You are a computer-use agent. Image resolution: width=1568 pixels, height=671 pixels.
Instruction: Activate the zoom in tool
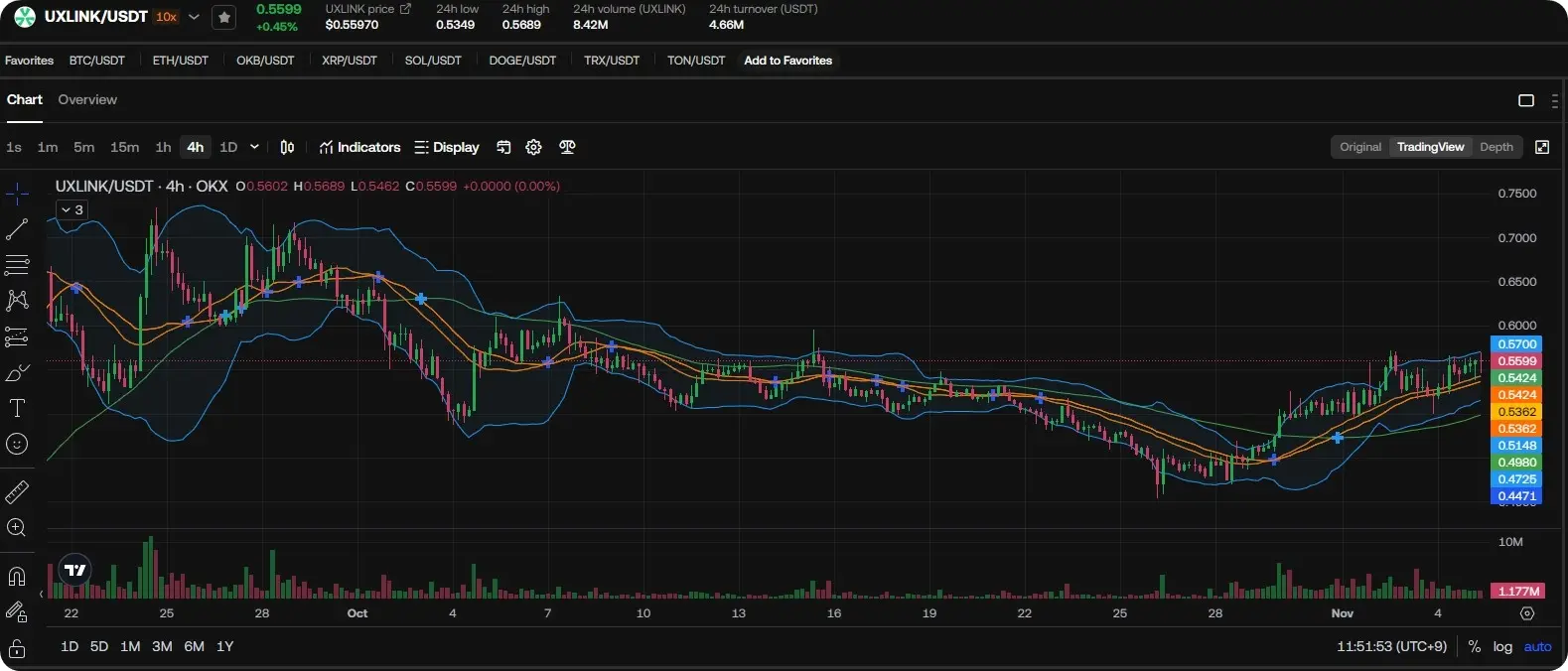click(17, 528)
